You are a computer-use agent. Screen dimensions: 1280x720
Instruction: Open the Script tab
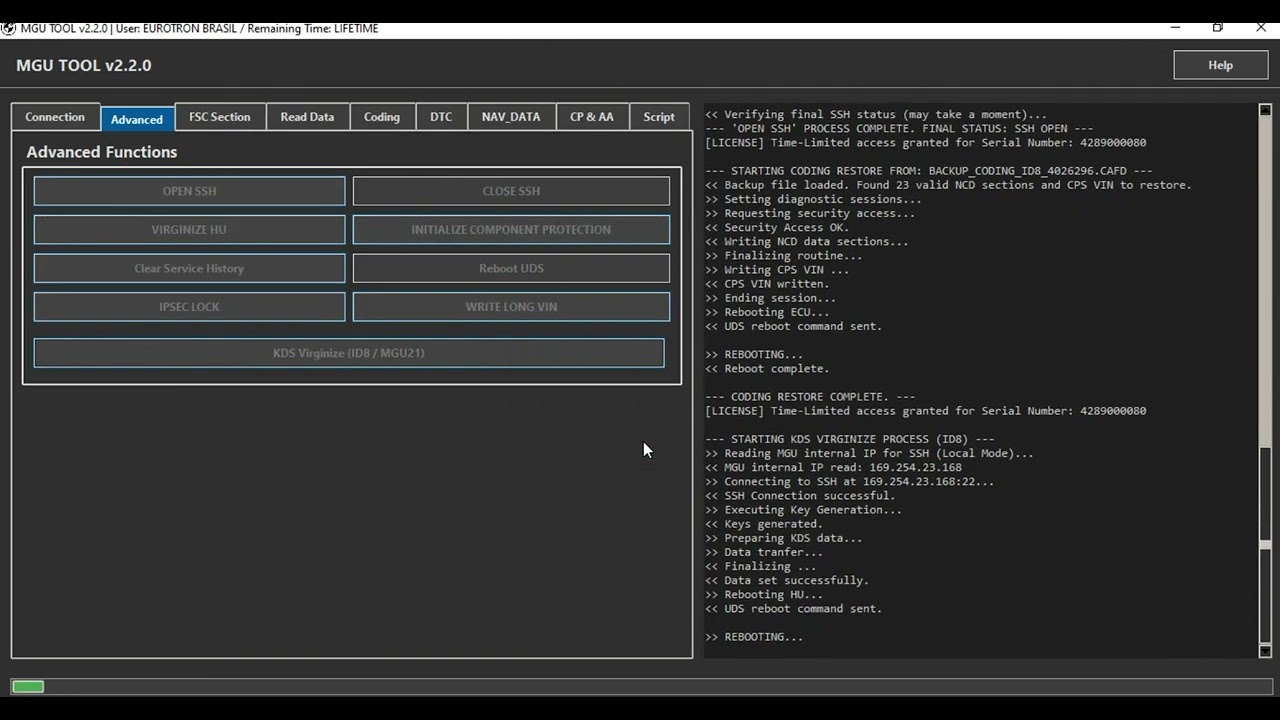pyautogui.click(x=659, y=117)
